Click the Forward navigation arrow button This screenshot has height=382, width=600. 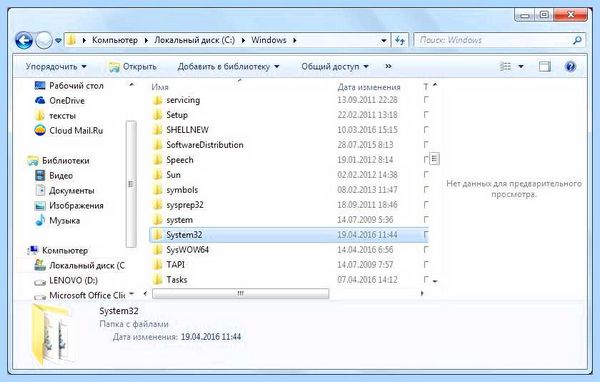(x=44, y=40)
